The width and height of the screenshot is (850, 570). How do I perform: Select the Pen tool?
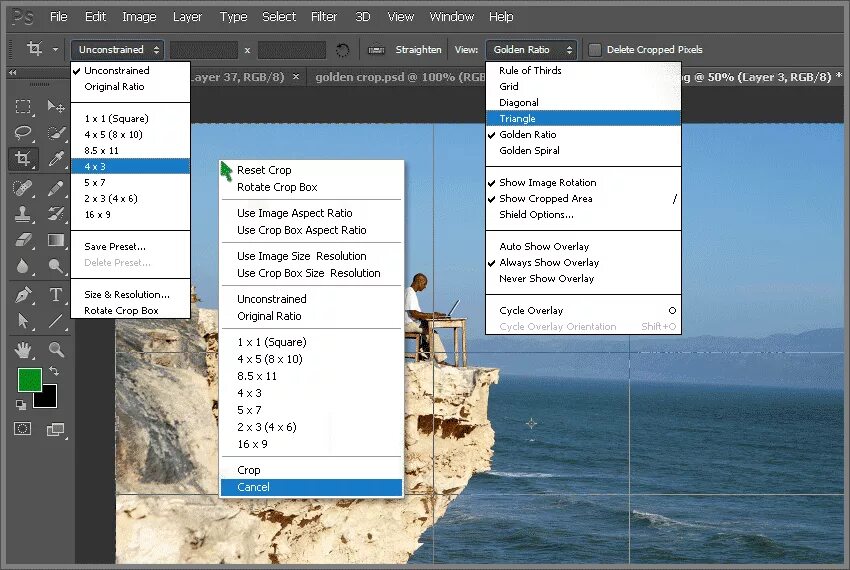(x=23, y=294)
